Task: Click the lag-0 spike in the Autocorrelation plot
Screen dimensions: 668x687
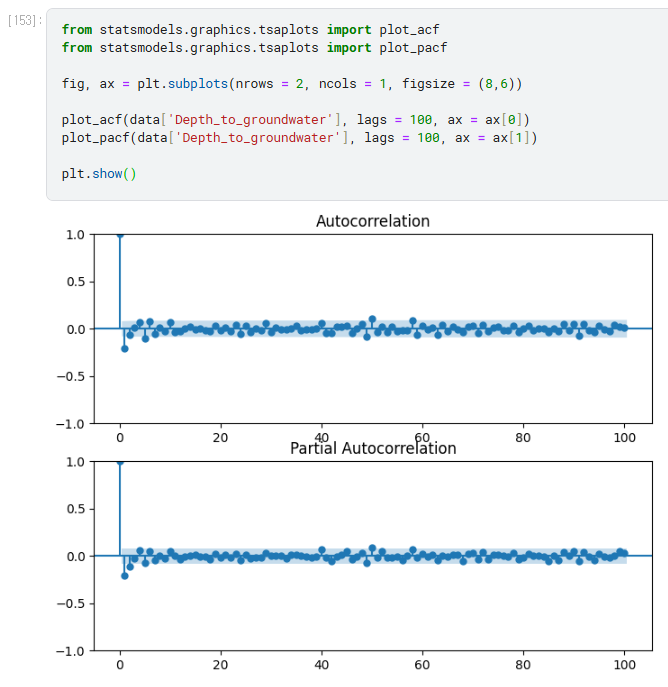Action: point(120,282)
